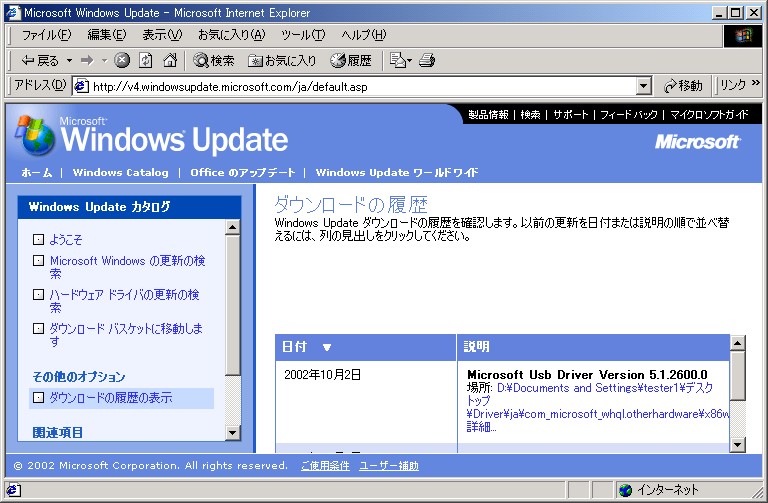This screenshot has width=768, height=503.
Task: Open the ツール(T) menu
Action: click(x=303, y=35)
